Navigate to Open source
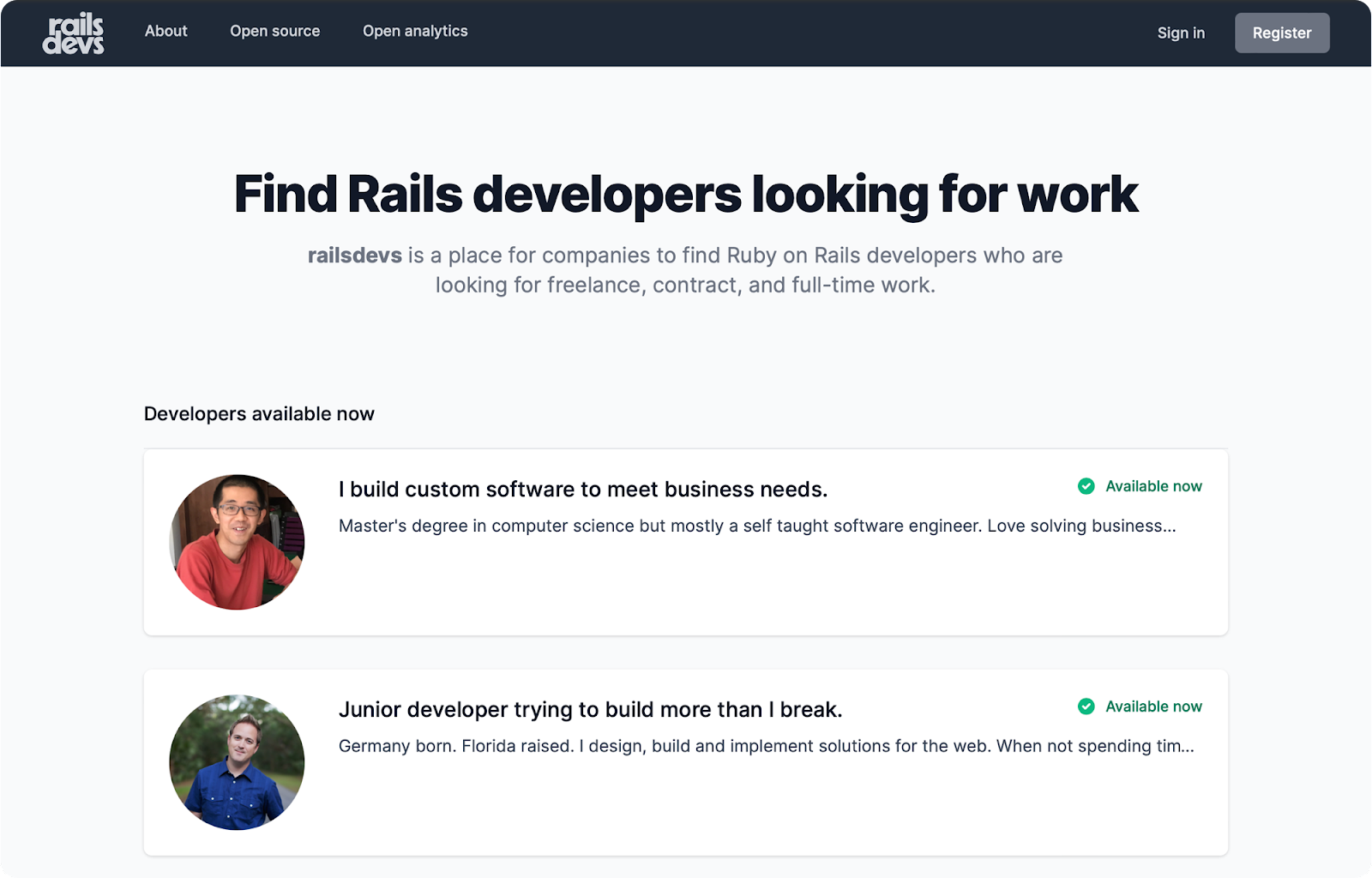The width and height of the screenshot is (1372, 878). click(274, 31)
